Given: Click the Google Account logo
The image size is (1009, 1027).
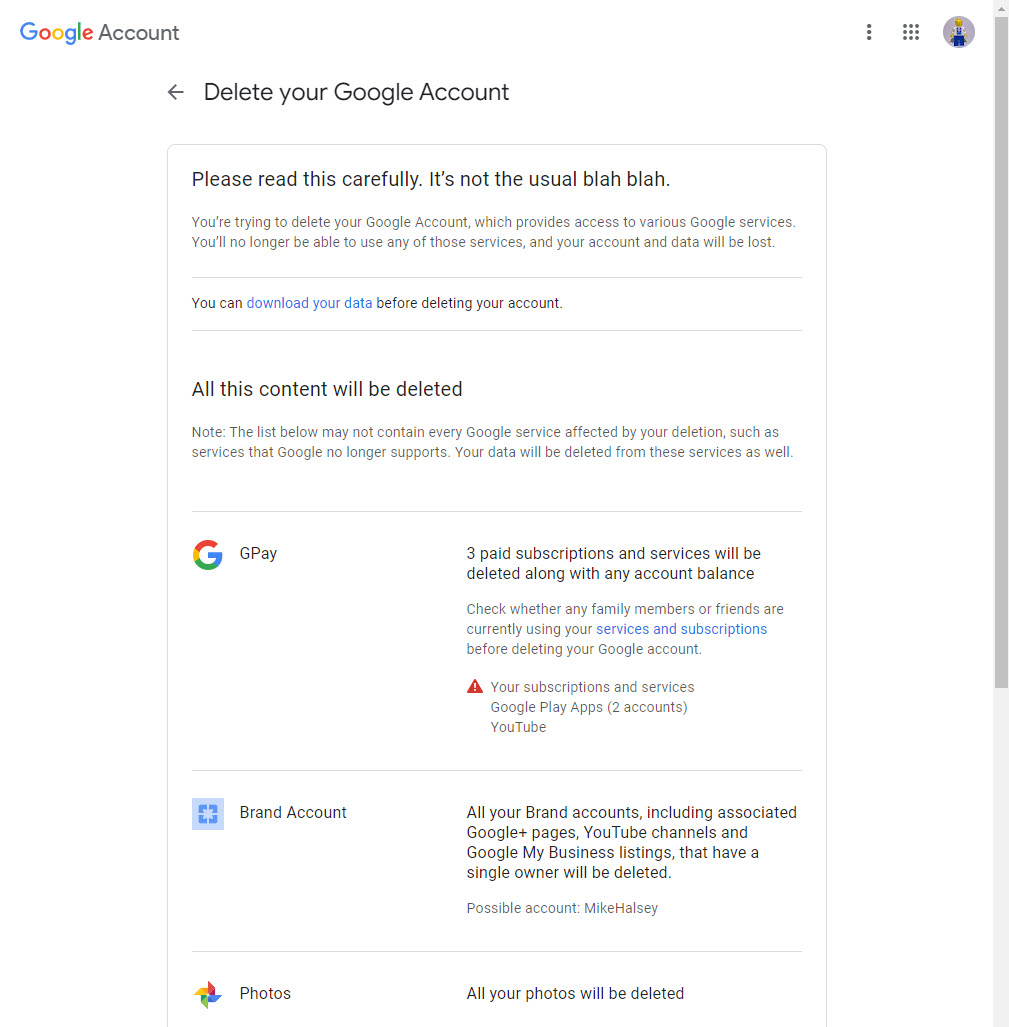Looking at the screenshot, I should coord(100,32).
